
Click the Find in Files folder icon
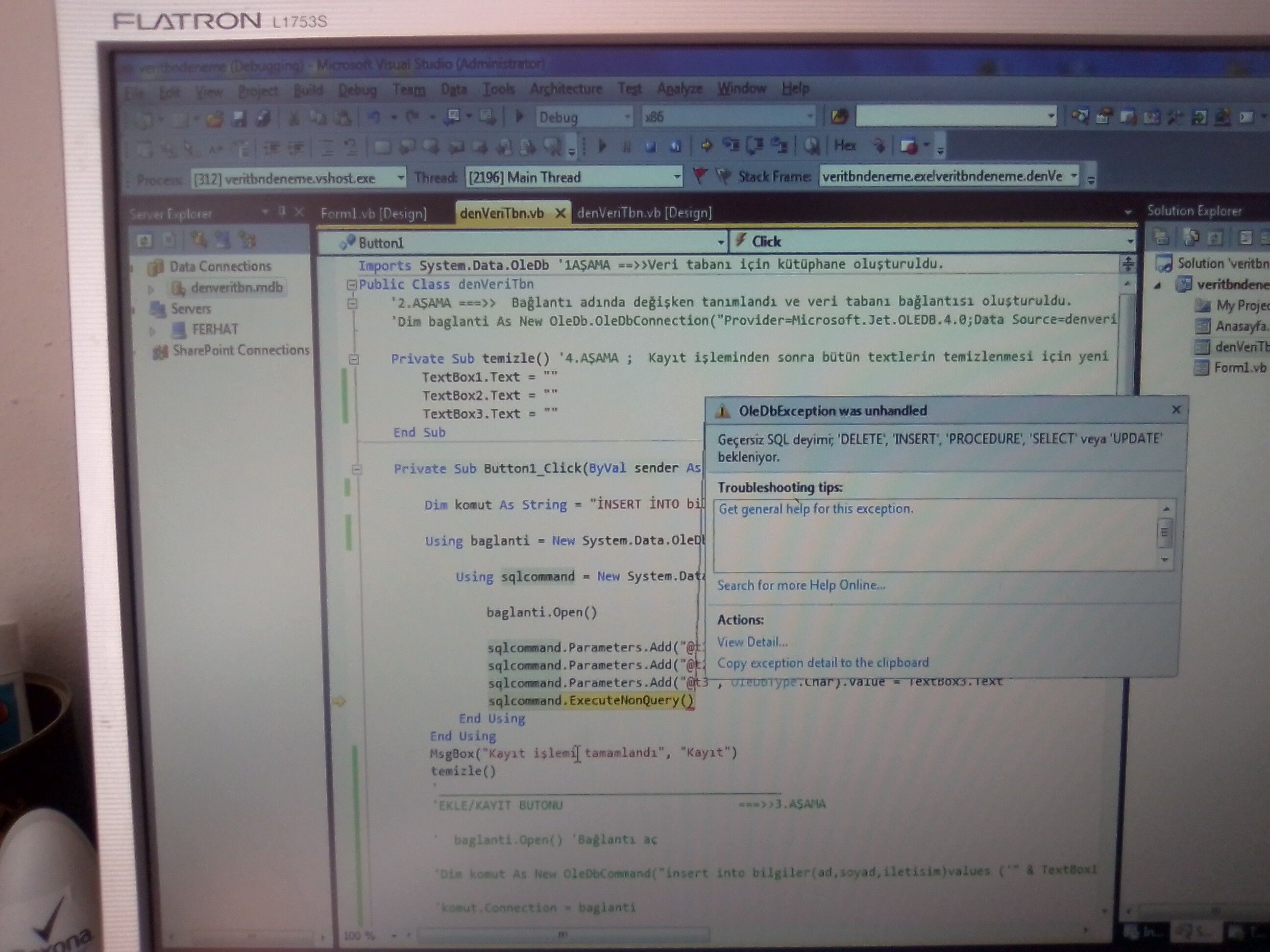click(839, 117)
